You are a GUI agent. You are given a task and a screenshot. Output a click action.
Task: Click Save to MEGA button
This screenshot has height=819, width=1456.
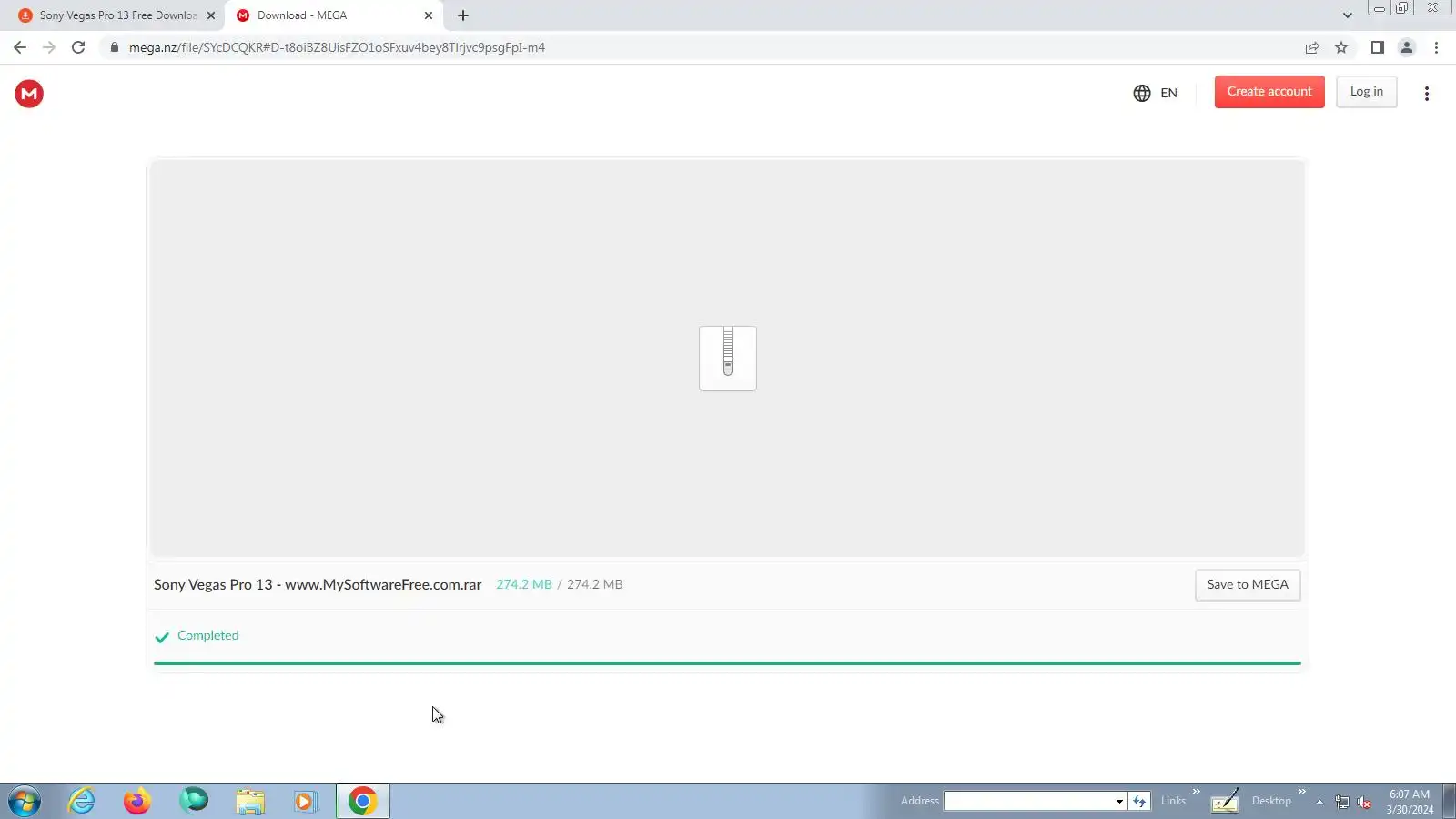click(1248, 584)
